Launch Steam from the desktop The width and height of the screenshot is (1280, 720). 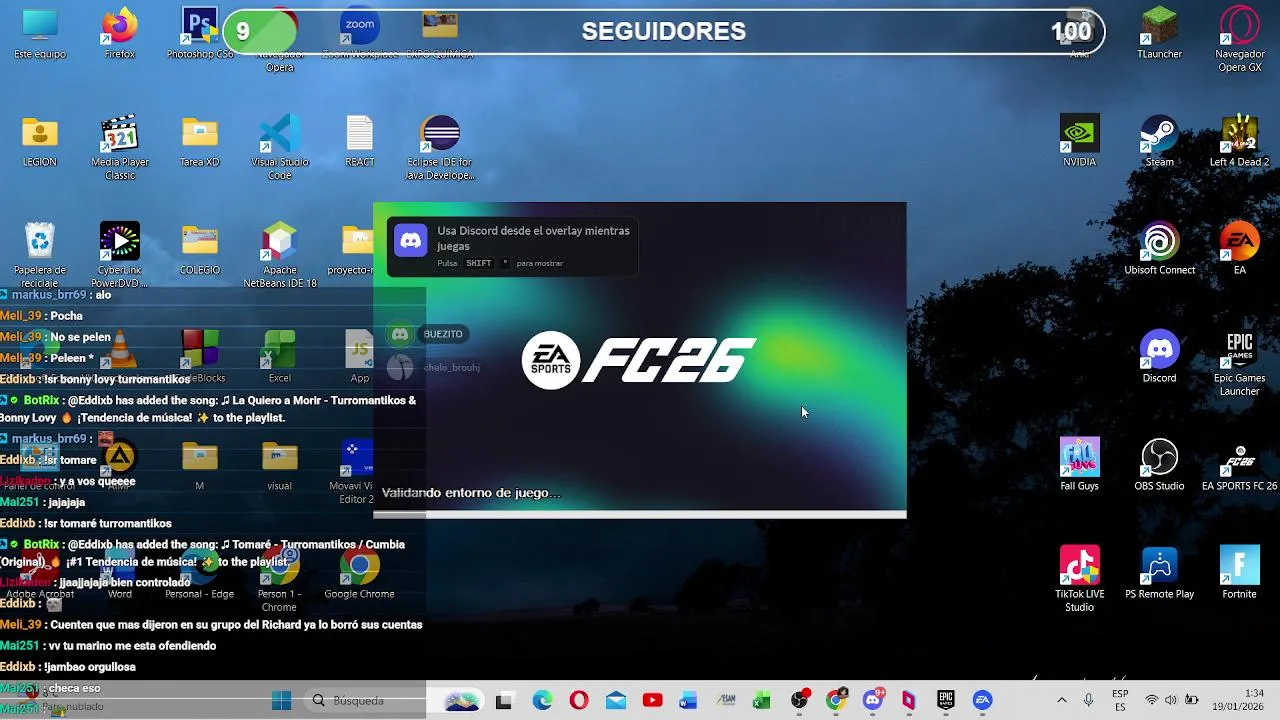pos(1160,142)
